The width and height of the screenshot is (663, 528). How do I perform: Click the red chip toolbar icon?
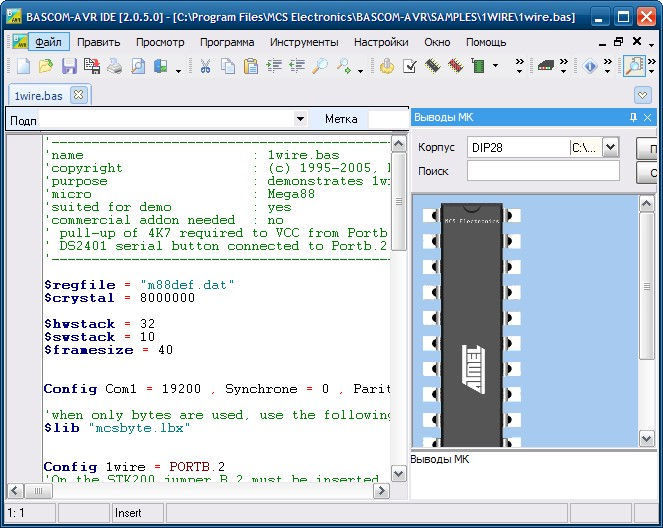pos(455,66)
